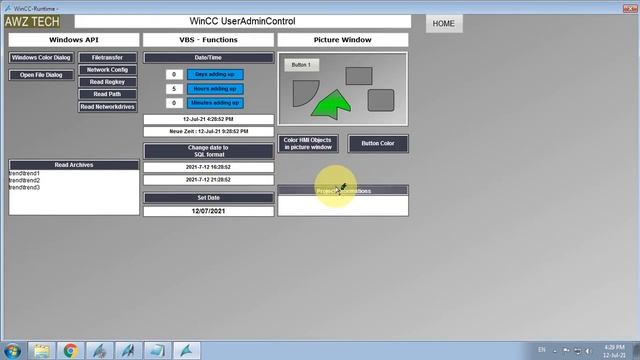Image resolution: width=640 pixels, height=360 pixels.
Task: Click the action center flag tray icon
Action: (566, 351)
